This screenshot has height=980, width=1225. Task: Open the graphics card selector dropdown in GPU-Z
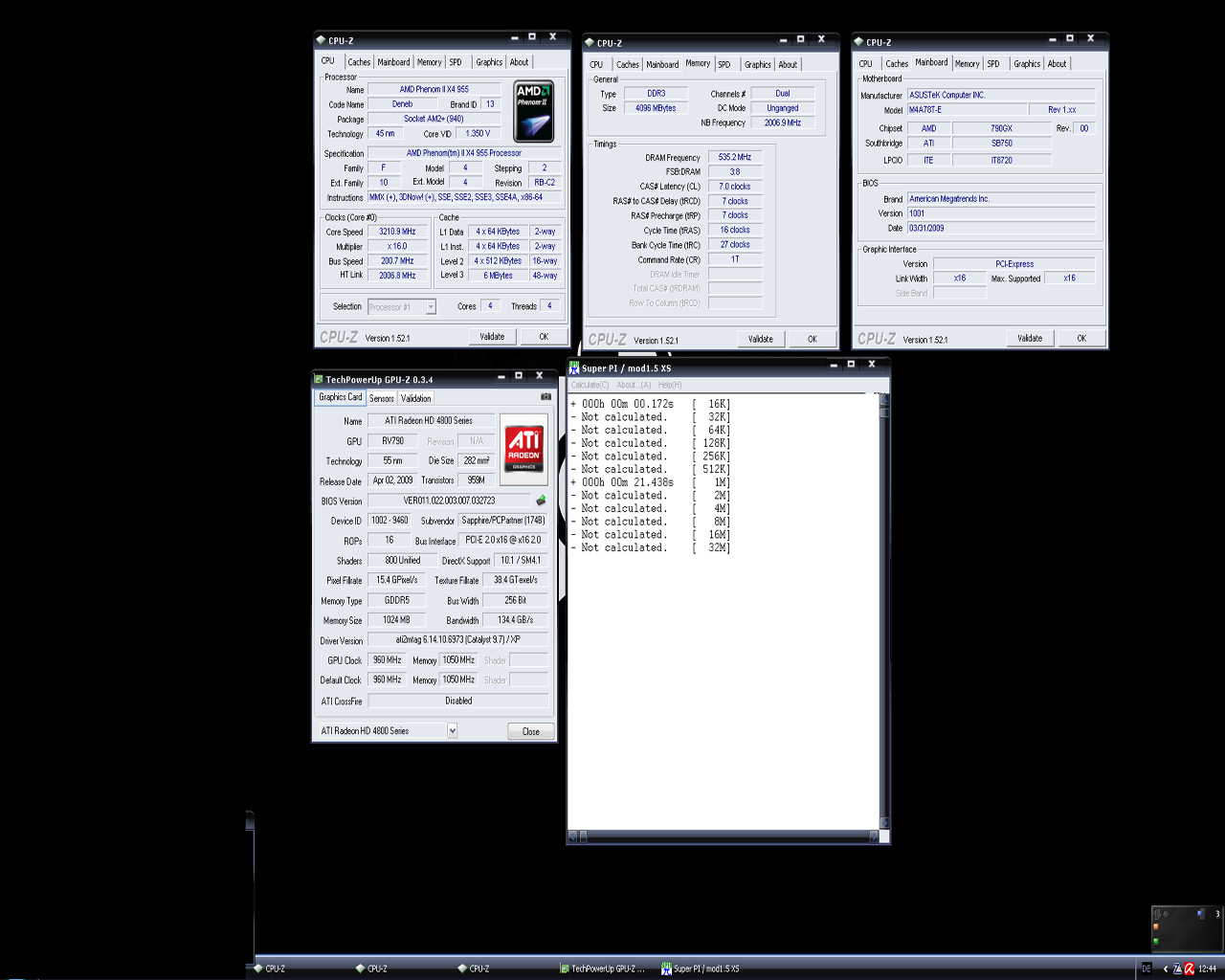coord(452,730)
